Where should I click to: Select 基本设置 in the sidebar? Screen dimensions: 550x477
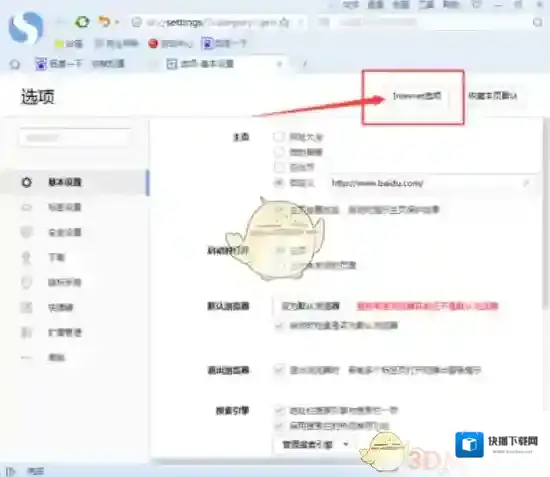(x=74, y=182)
